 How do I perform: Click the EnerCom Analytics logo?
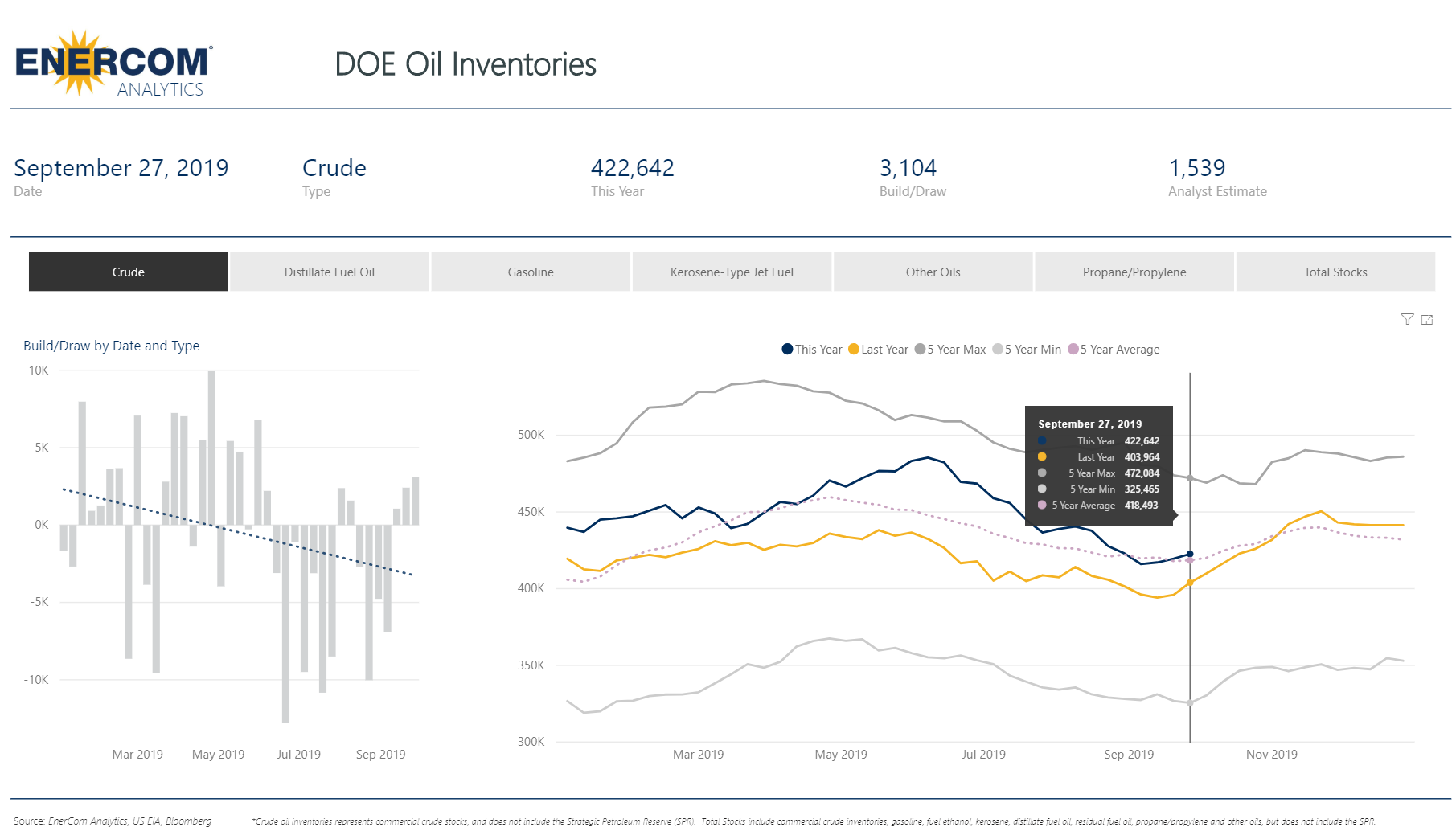click(114, 63)
